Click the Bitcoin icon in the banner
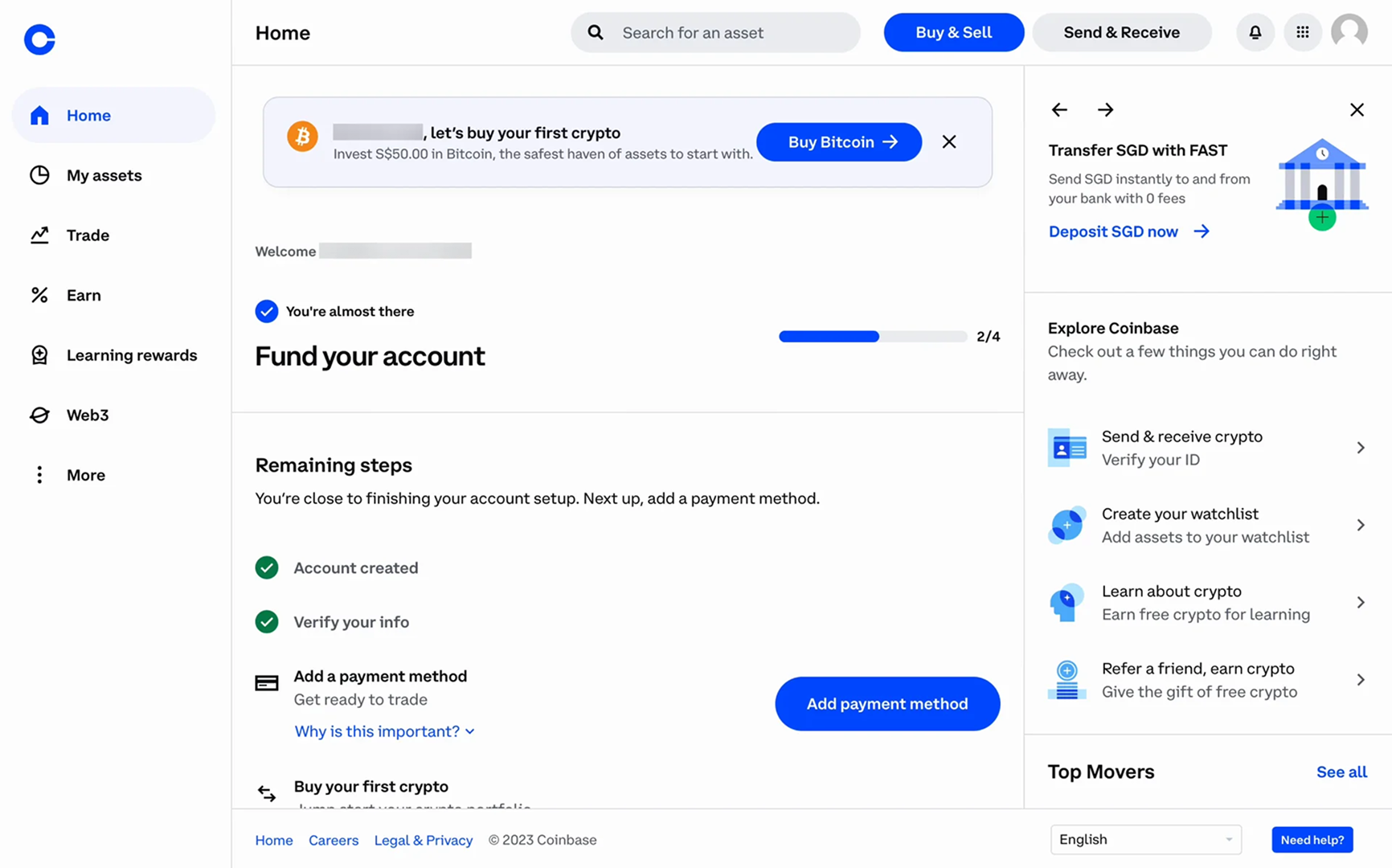Screen dimensions: 1392x868 coord(302,137)
